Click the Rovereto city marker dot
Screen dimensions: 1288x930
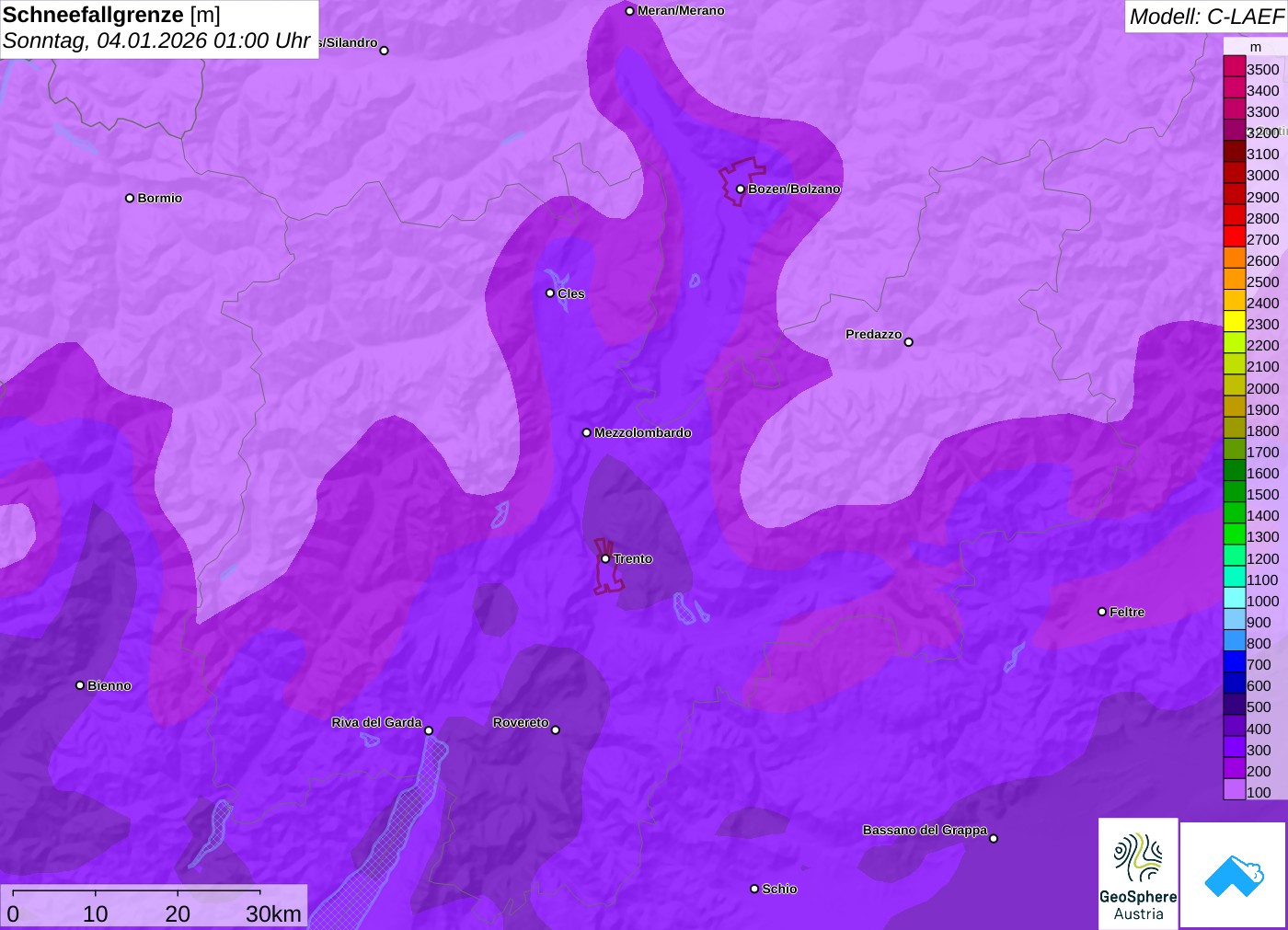555,730
